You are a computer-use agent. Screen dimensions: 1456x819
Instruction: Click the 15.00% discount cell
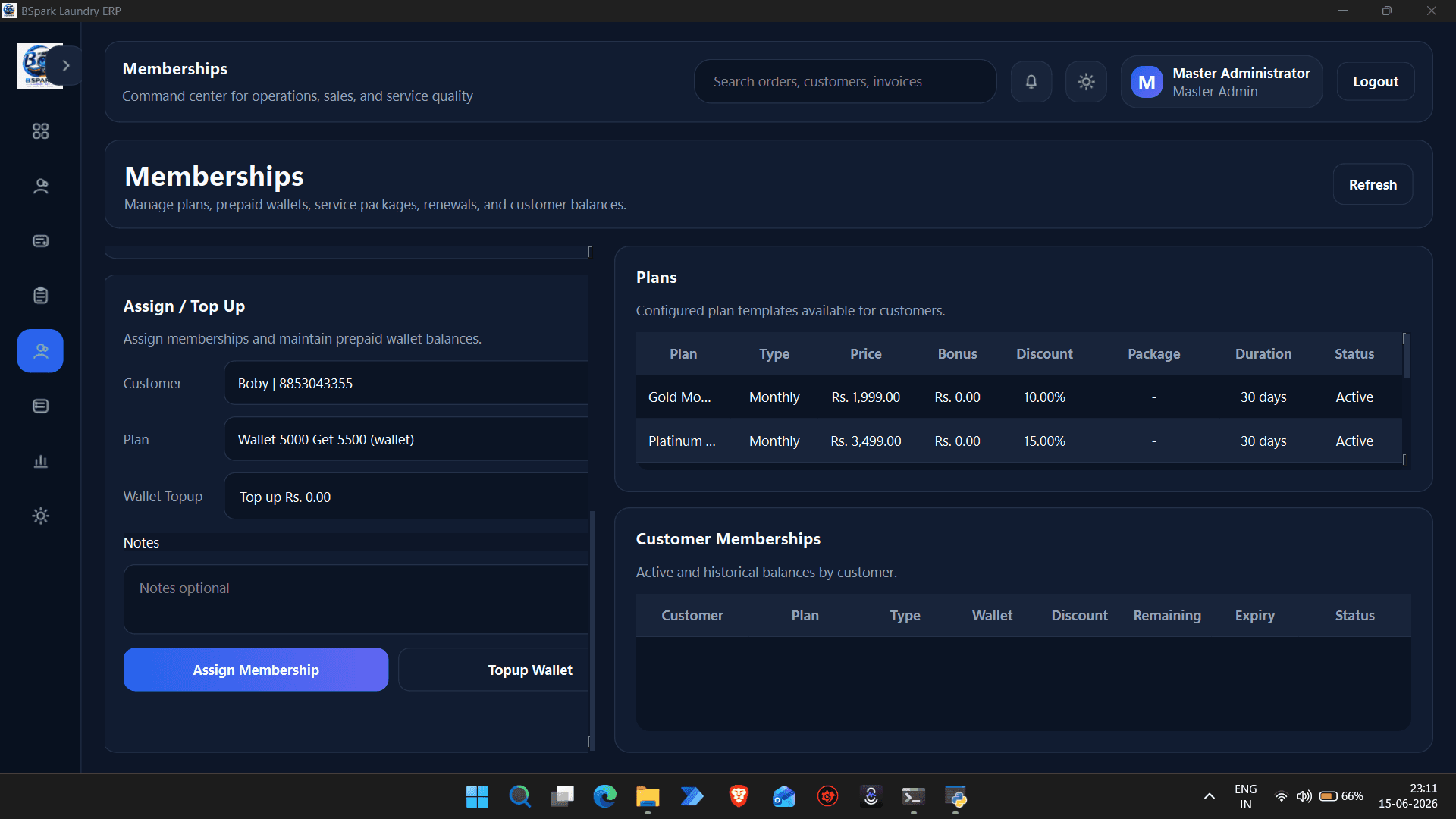[1044, 441]
